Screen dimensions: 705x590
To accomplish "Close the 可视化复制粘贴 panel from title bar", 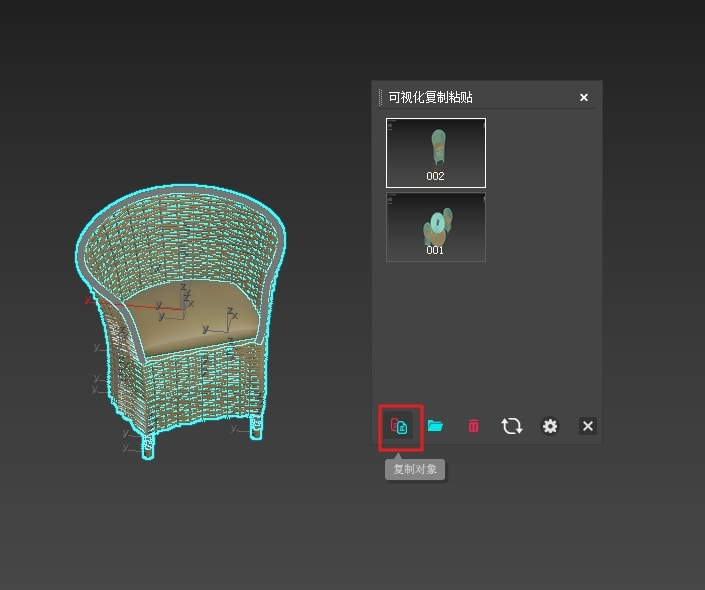I will tap(584, 97).
